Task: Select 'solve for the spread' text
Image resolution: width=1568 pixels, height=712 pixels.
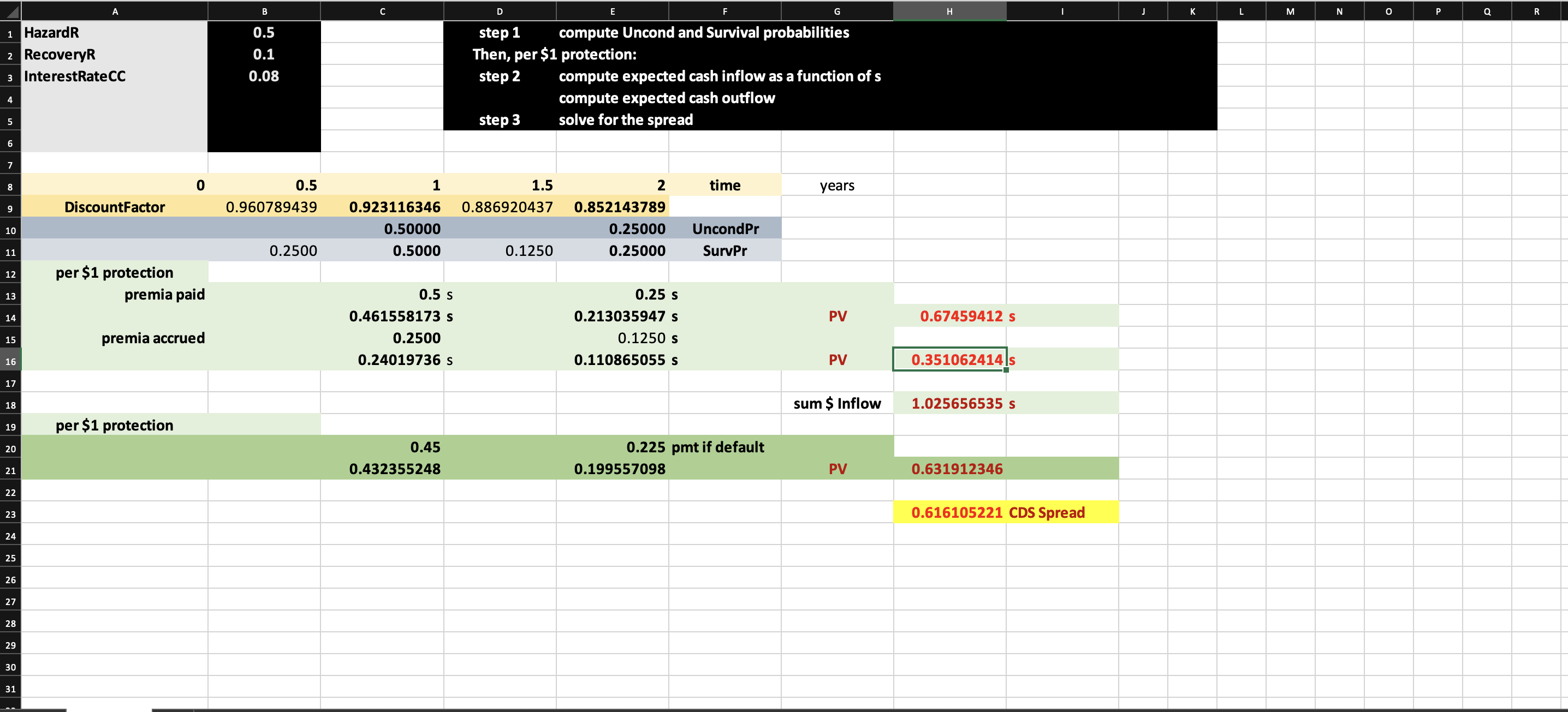Action: coord(626,120)
